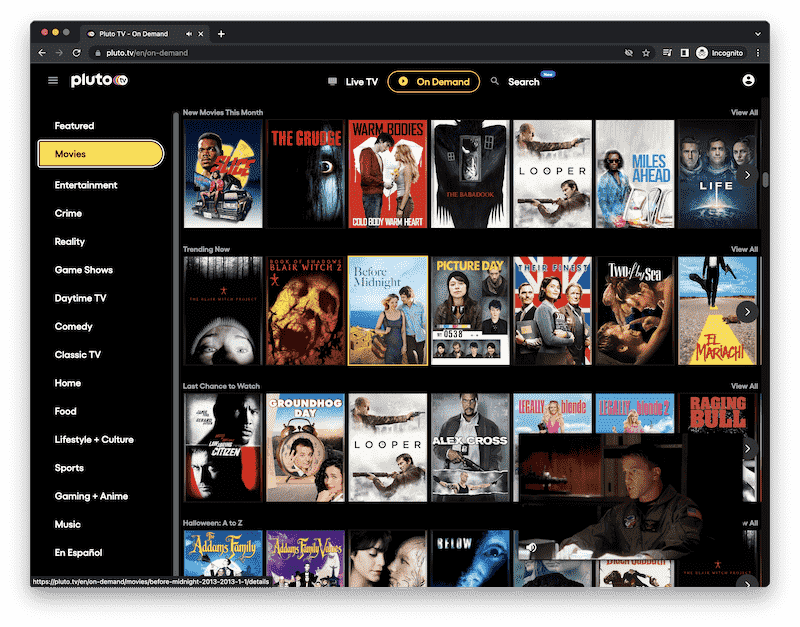Open the hamburger menu beside Pluto logo
Viewport: 800px width, 627px height.
click(53, 81)
